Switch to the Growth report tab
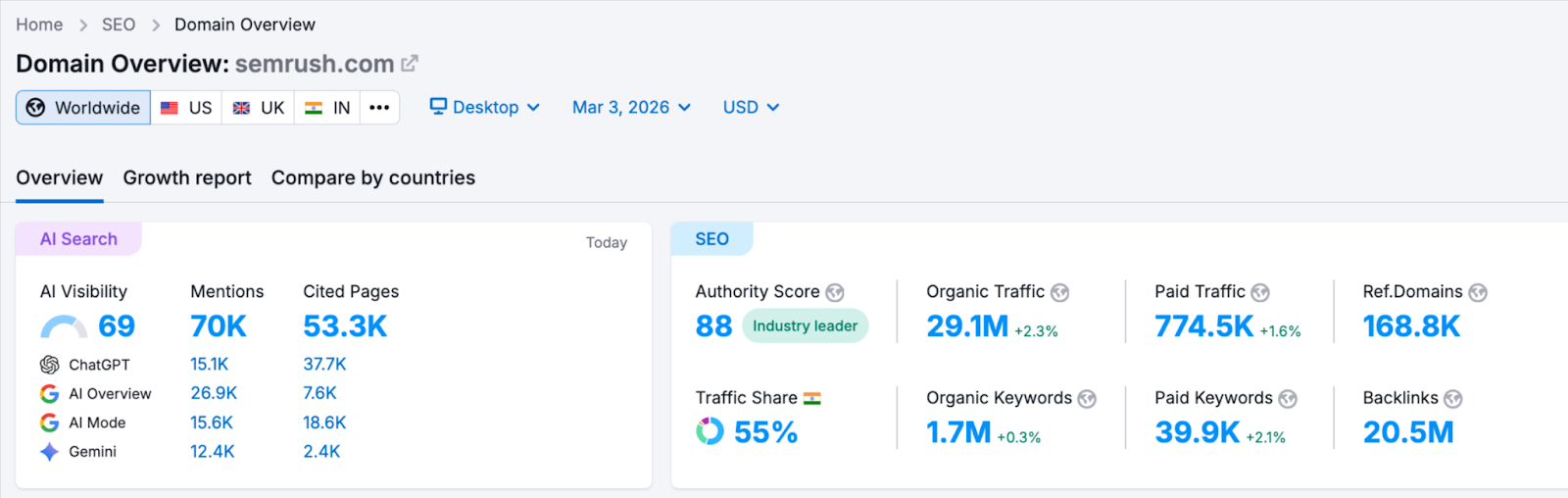 pyautogui.click(x=187, y=178)
